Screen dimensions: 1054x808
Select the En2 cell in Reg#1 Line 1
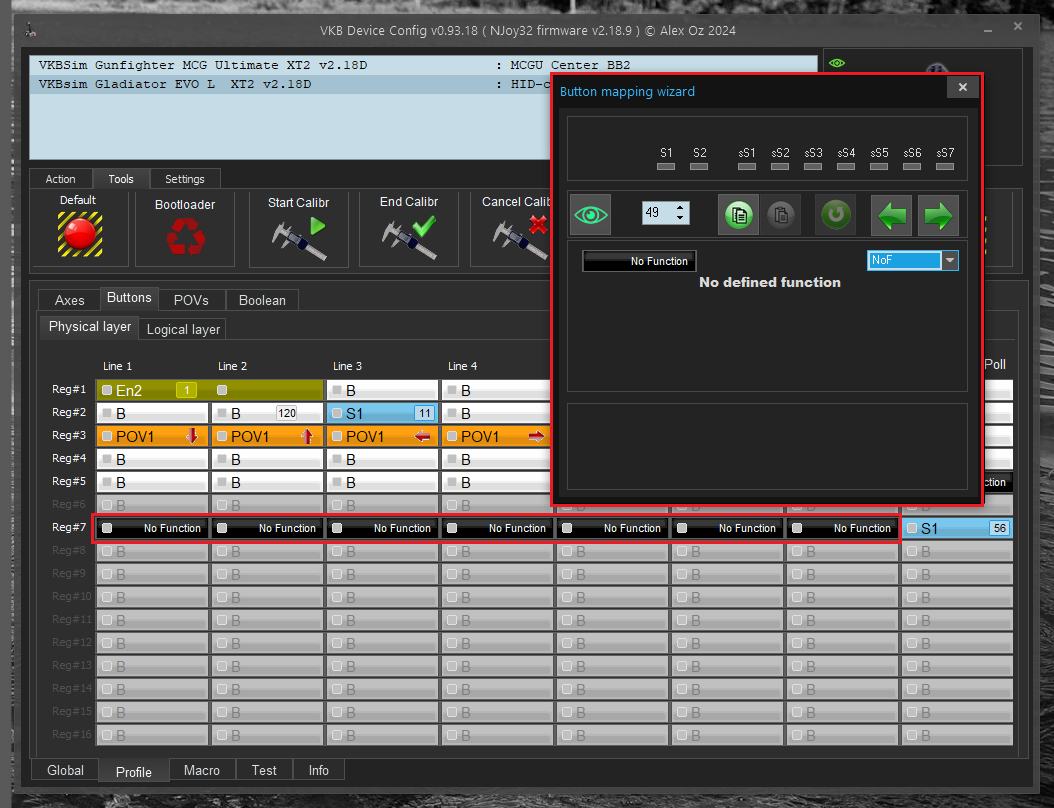[x=152, y=390]
